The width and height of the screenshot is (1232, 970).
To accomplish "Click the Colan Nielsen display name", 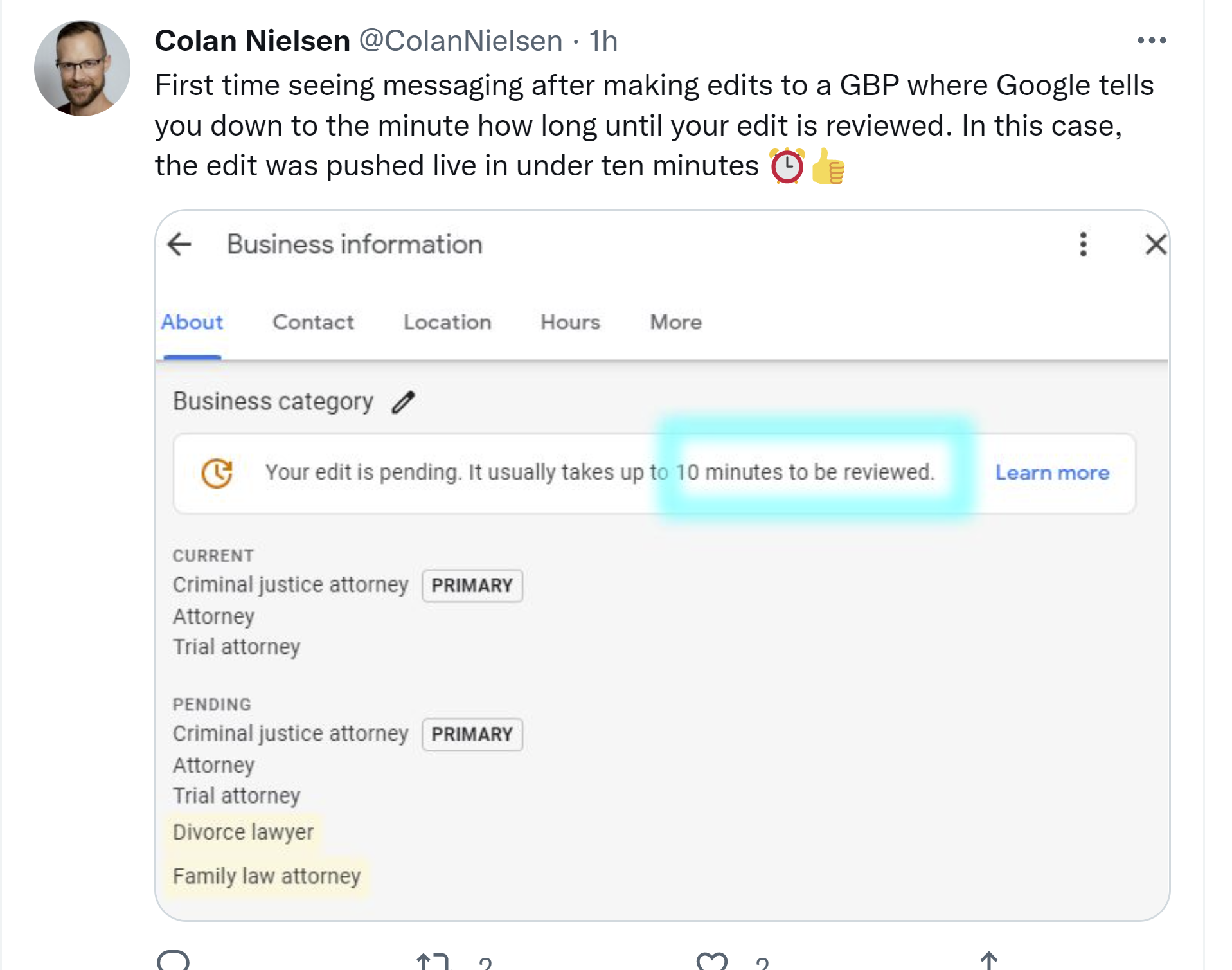I will click(253, 41).
